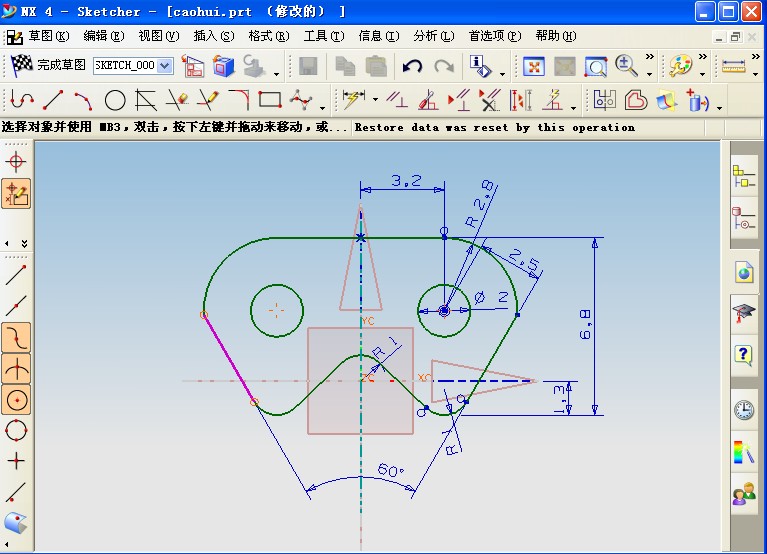Click the Save floppy disk icon
The width and height of the screenshot is (767, 554).
point(308,66)
